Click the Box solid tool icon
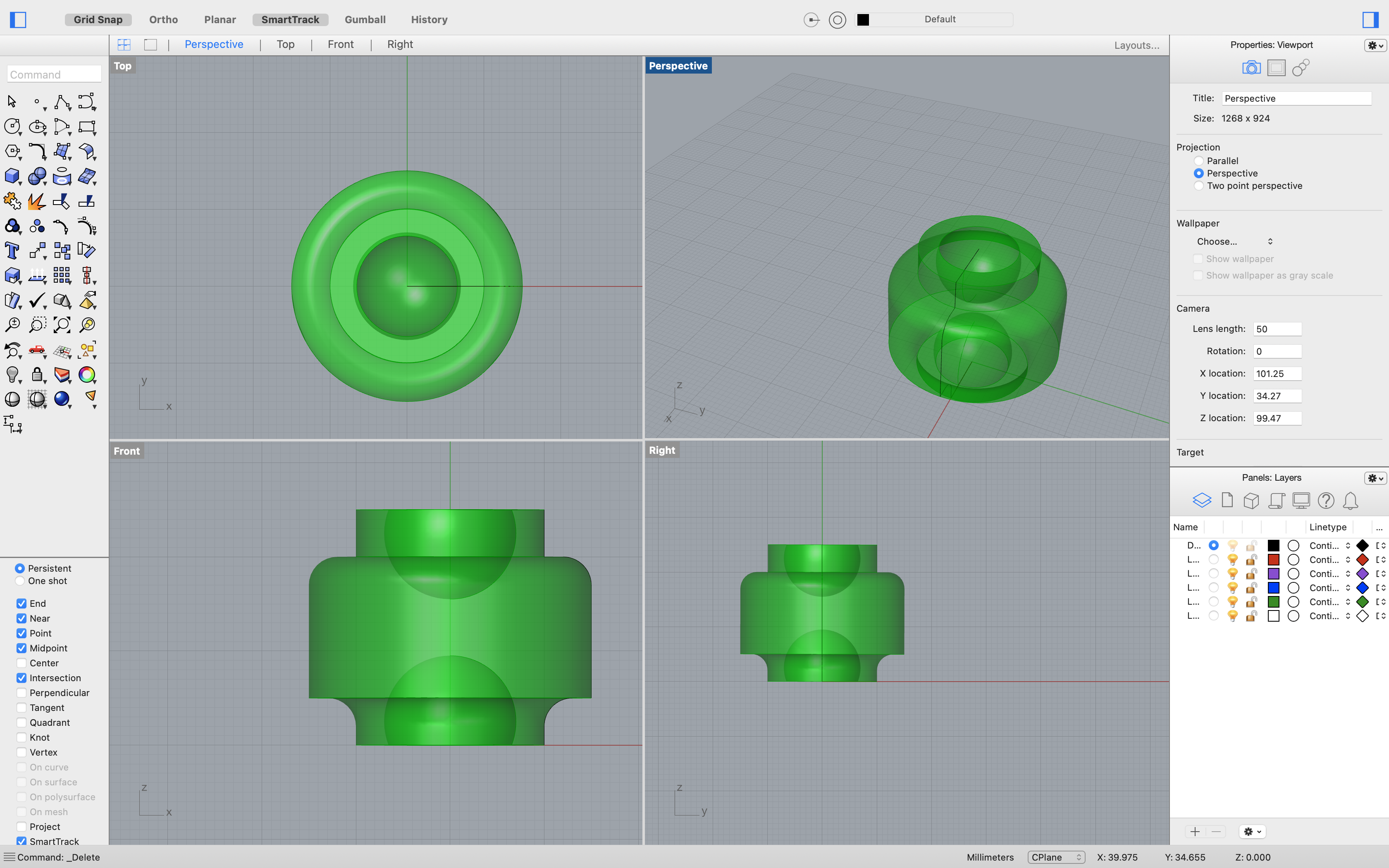This screenshot has height=868, width=1389. pos(12,176)
